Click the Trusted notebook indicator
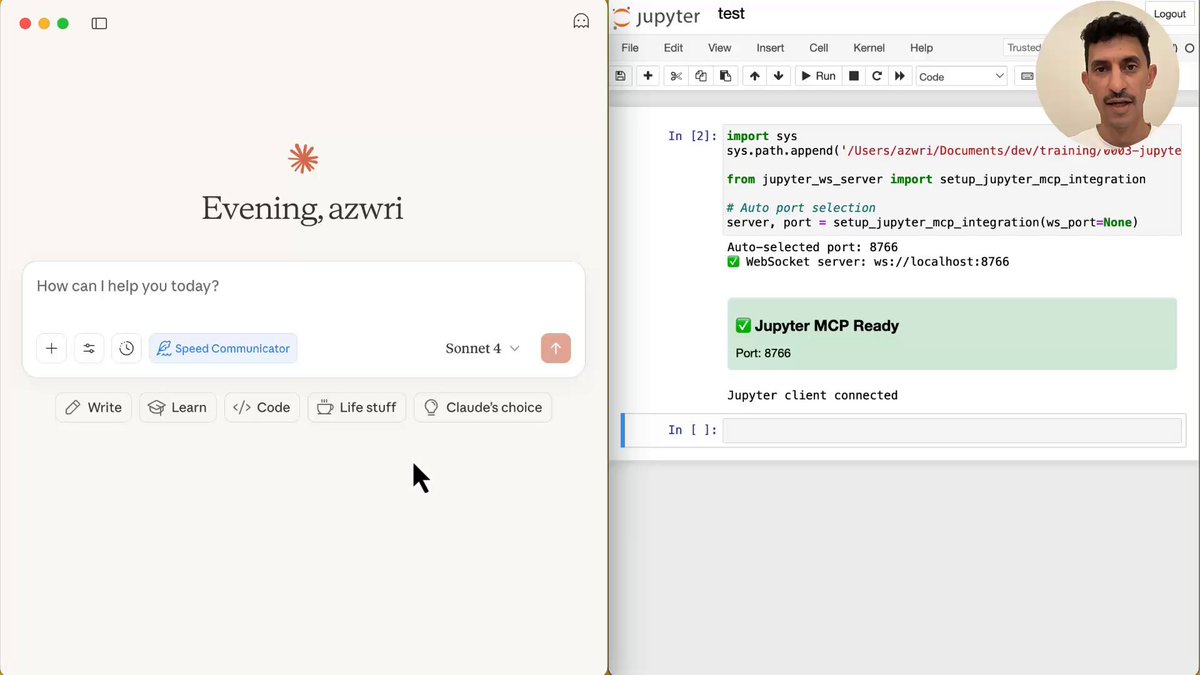 click(x=1023, y=48)
